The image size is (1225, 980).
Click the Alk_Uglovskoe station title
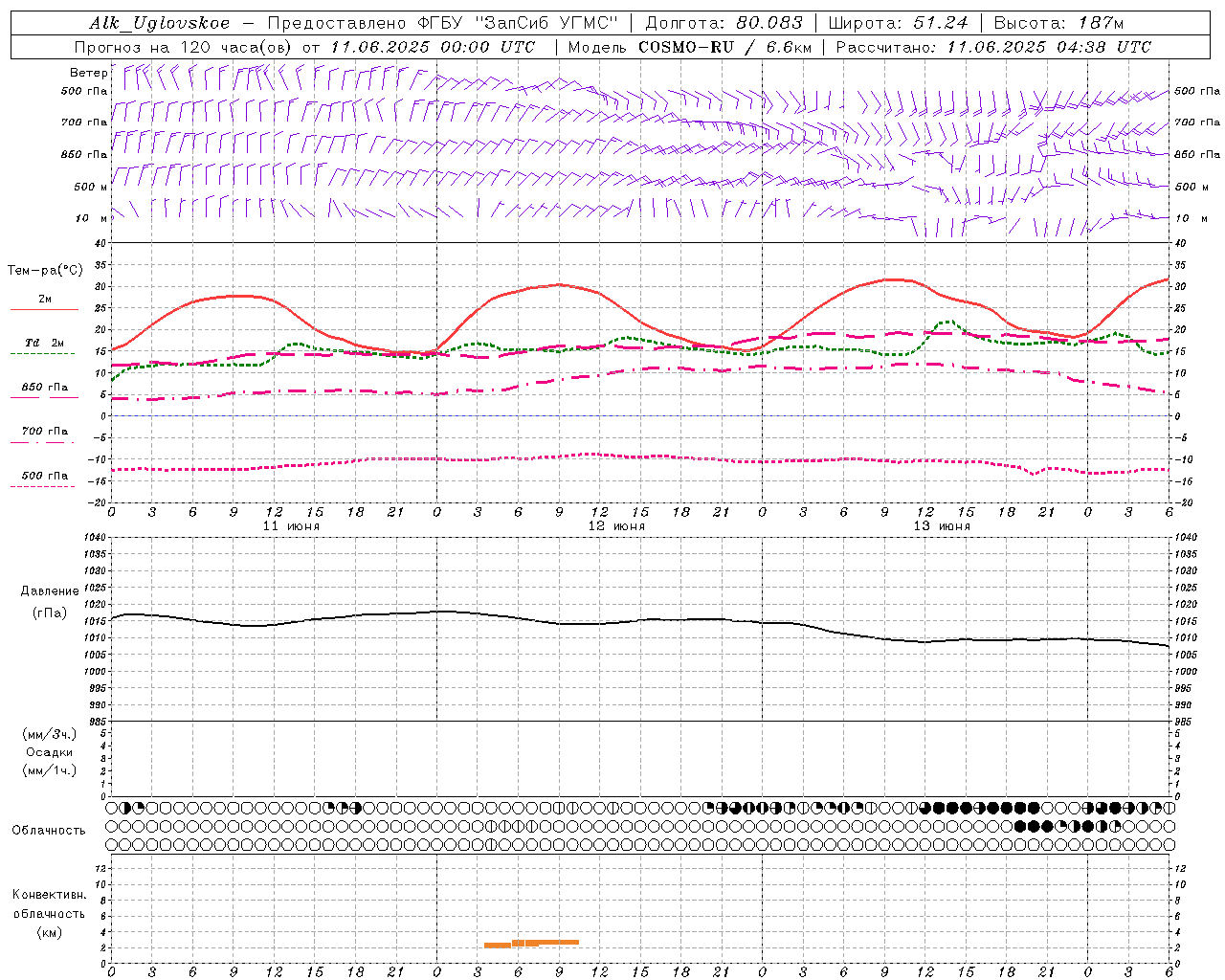[x=160, y=23]
